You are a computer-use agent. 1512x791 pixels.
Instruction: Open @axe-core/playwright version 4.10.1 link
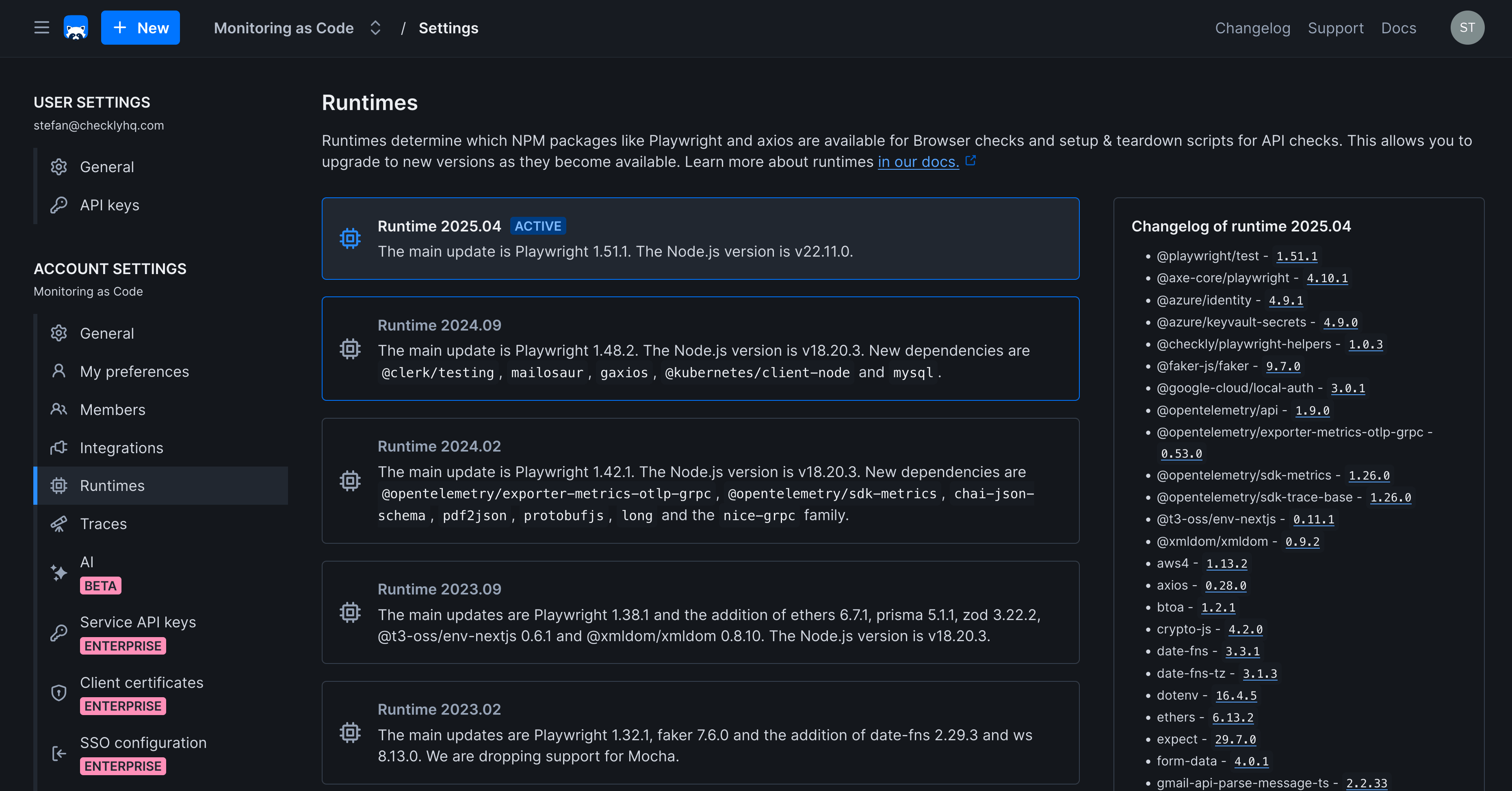(x=1327, y=278)
